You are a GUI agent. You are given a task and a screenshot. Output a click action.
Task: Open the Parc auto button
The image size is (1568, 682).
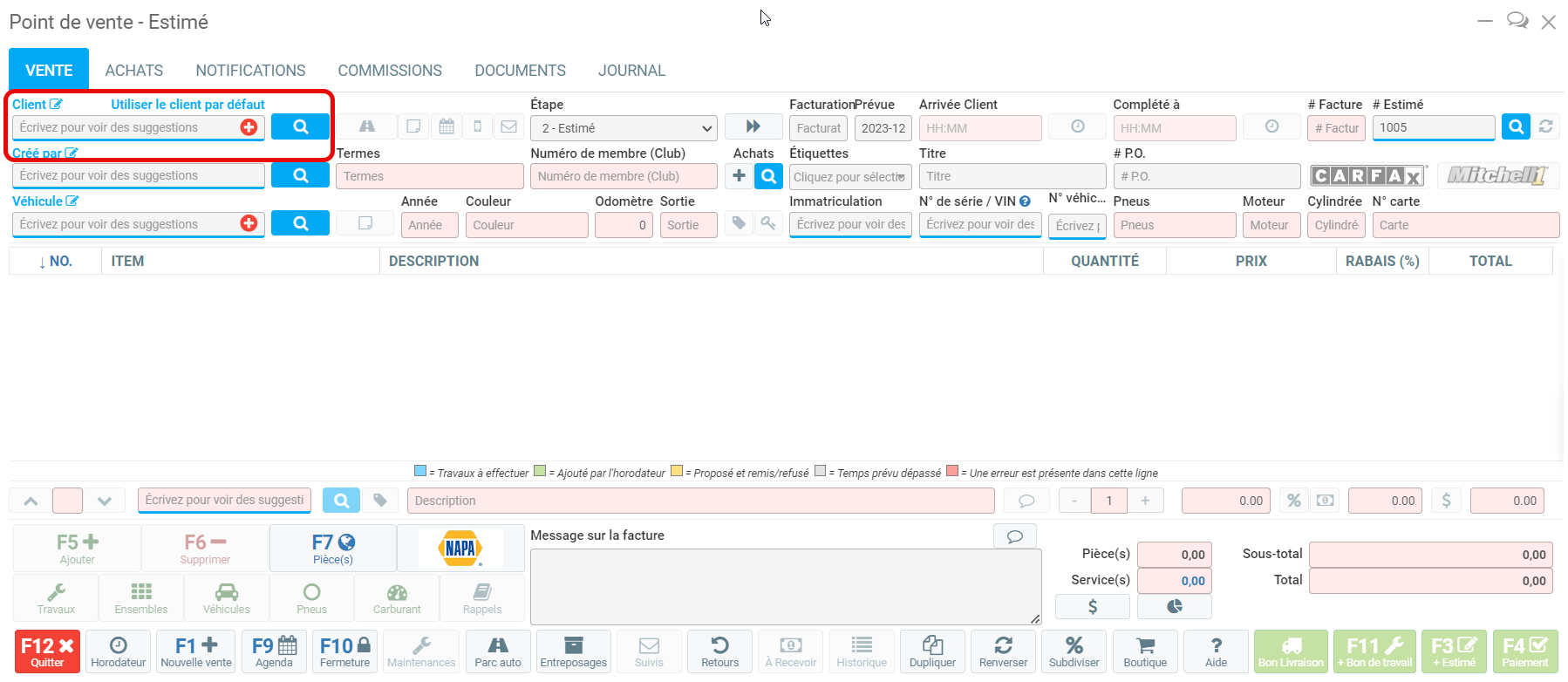click(x=498, y=651)
